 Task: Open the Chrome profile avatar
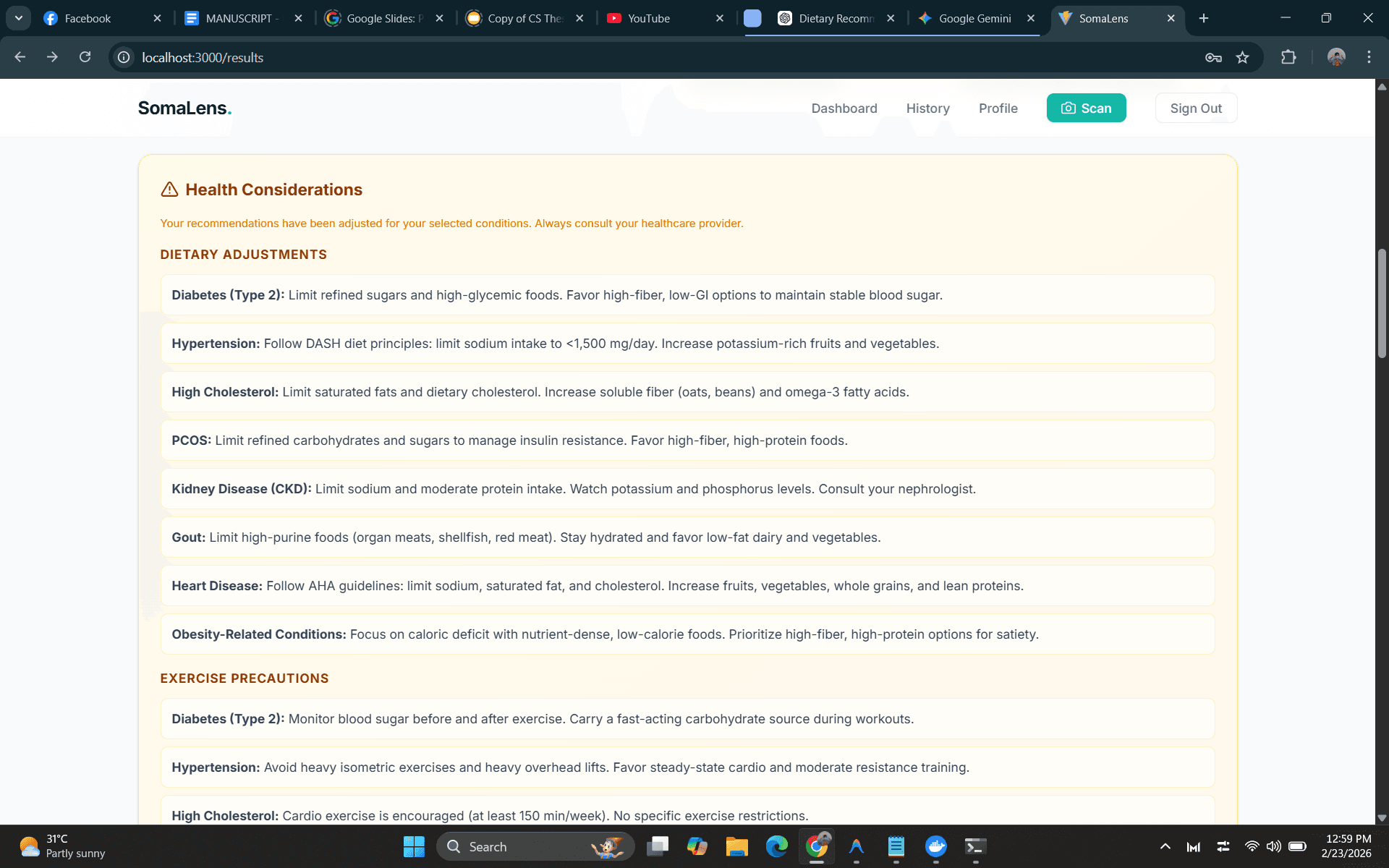tap(1336, 57)
